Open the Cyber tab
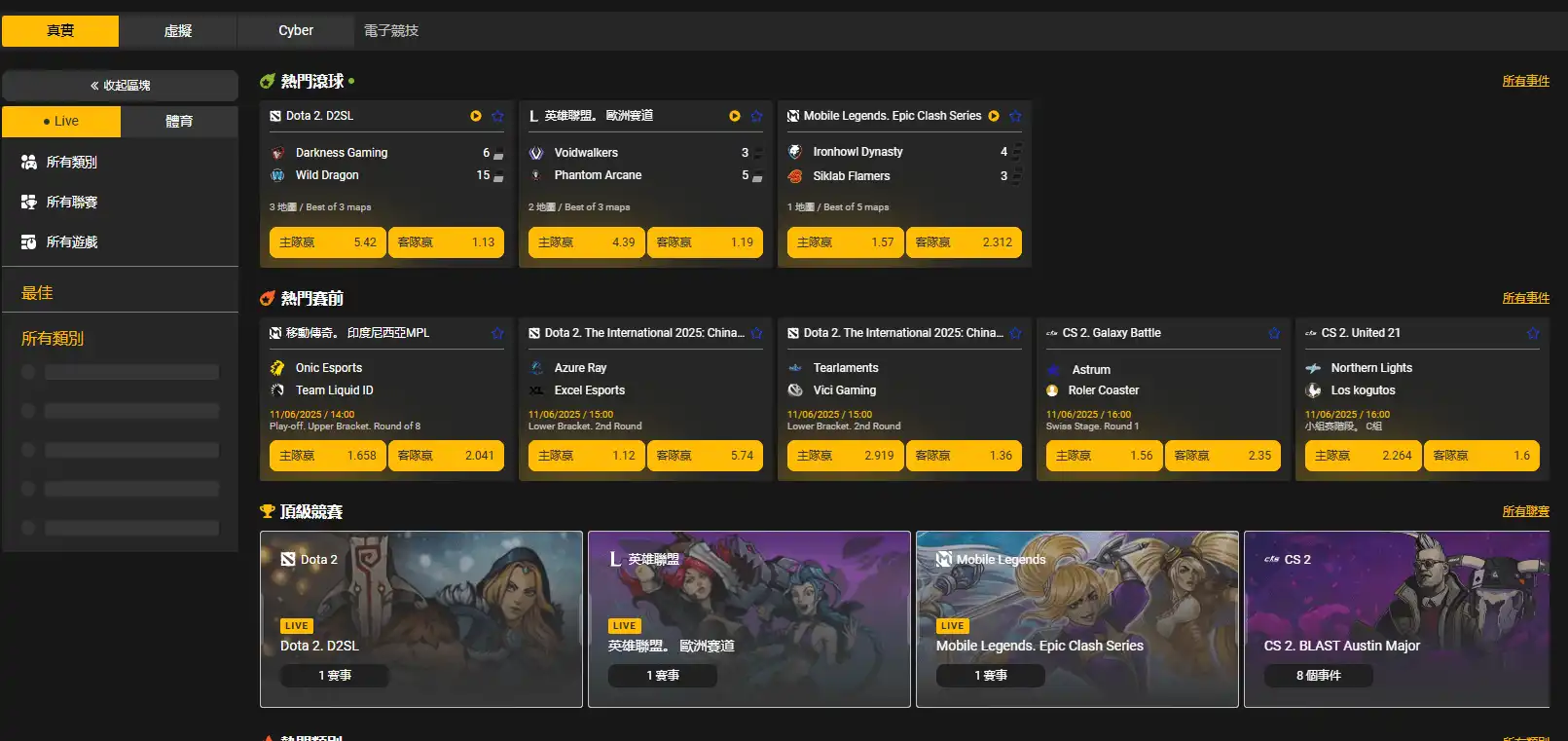Screen dimensions: 1568x741 point(295,31)
